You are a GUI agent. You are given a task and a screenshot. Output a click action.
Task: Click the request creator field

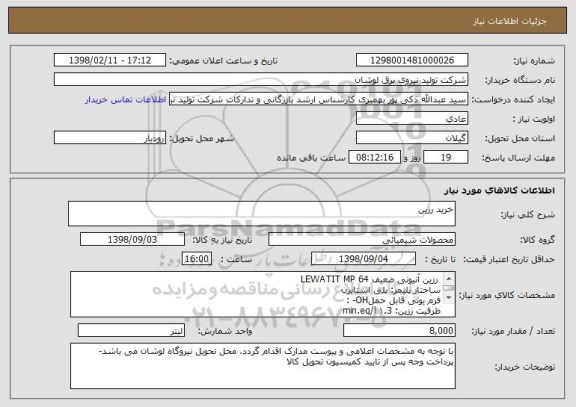click(x=318, y=100)
